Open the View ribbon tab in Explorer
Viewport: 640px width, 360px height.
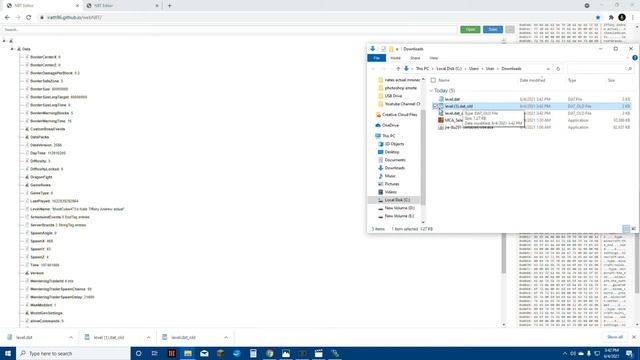433,58
